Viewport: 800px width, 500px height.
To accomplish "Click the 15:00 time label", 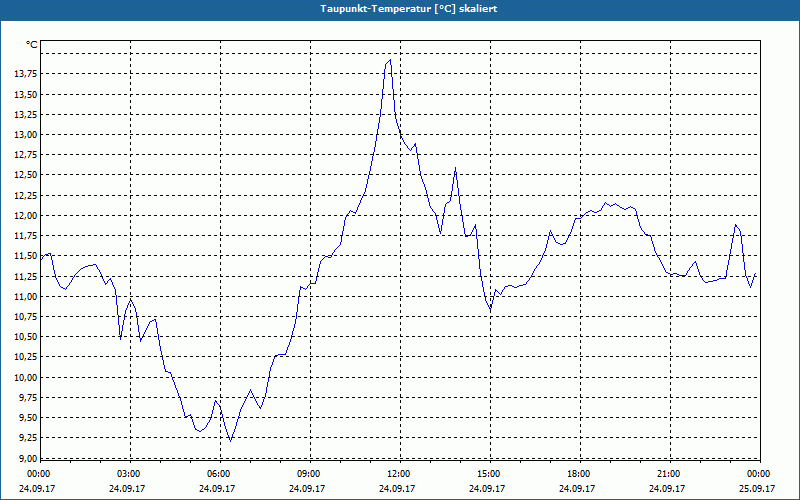I will (x=489, y=474).
